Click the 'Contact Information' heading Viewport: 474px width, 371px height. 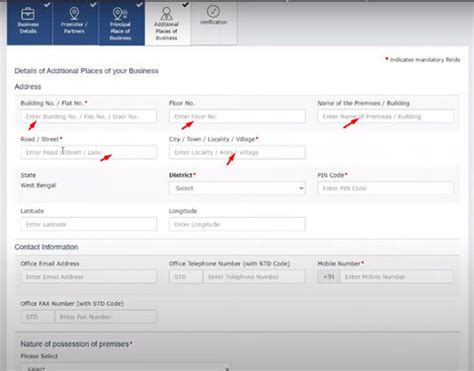pyautogui.click(x=46, y=247)
